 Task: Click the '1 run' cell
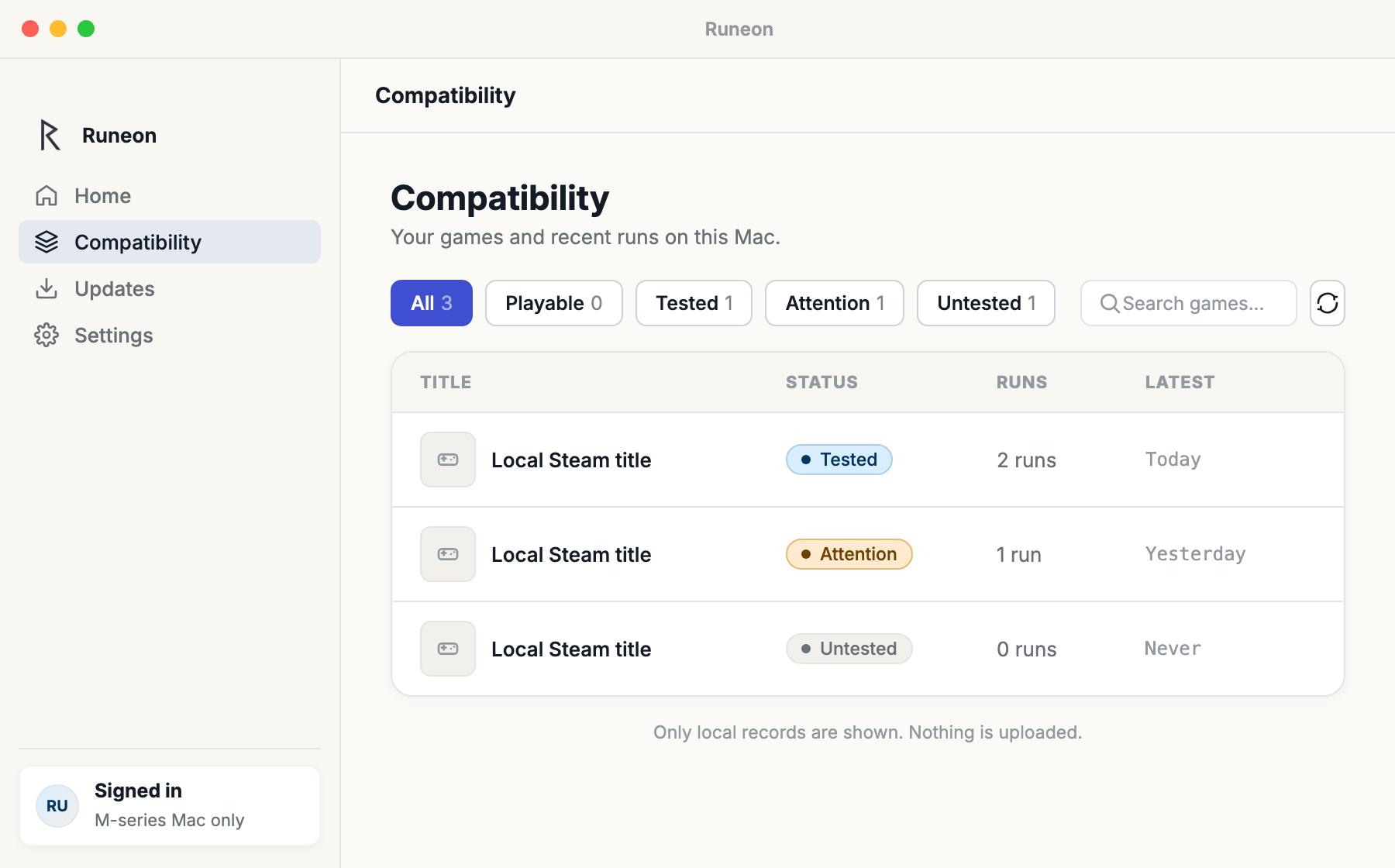pyautogui.click(x=1018, y=555)
